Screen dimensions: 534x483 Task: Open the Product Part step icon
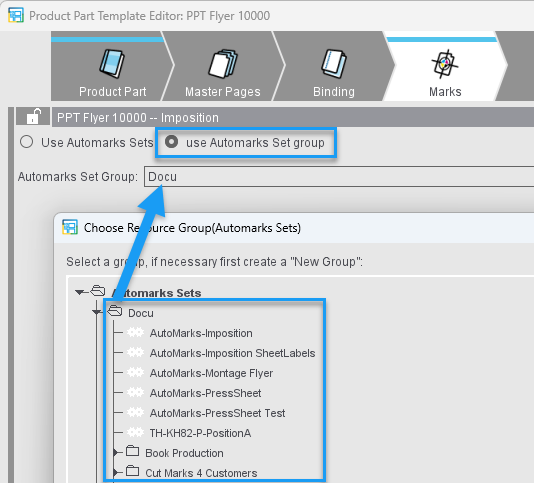(112, 64)
